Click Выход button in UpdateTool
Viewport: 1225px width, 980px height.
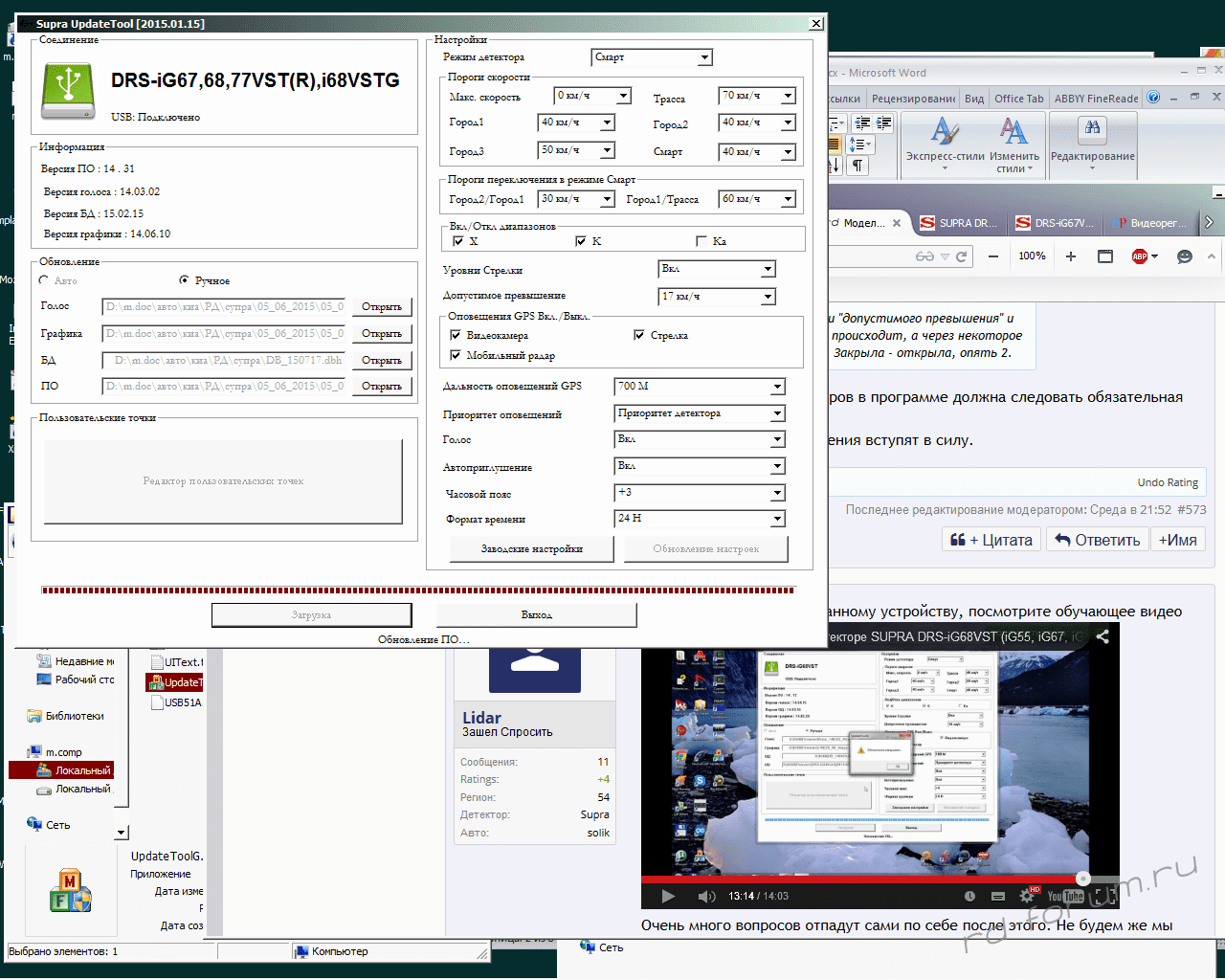pyautogui.click(x=536, y=614)
